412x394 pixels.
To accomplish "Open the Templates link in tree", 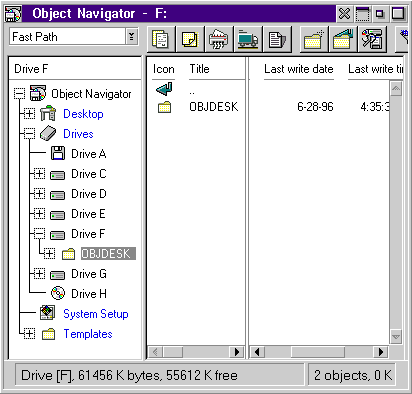I will (88, 334).
